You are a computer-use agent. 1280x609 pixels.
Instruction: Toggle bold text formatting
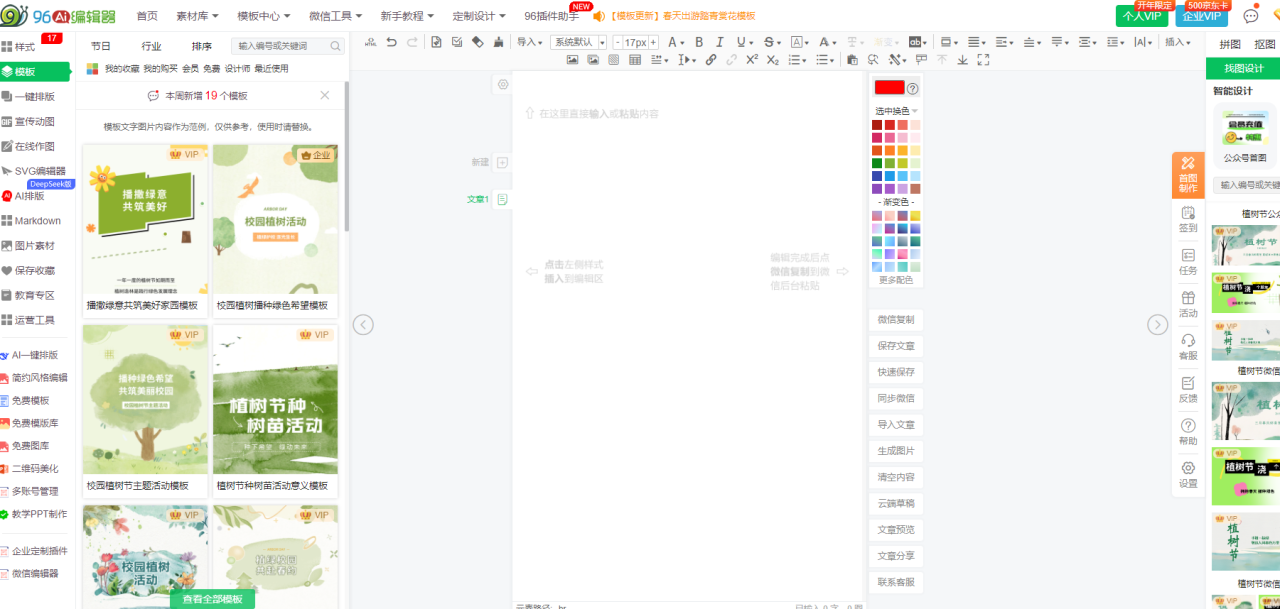[x=699, y=42]
